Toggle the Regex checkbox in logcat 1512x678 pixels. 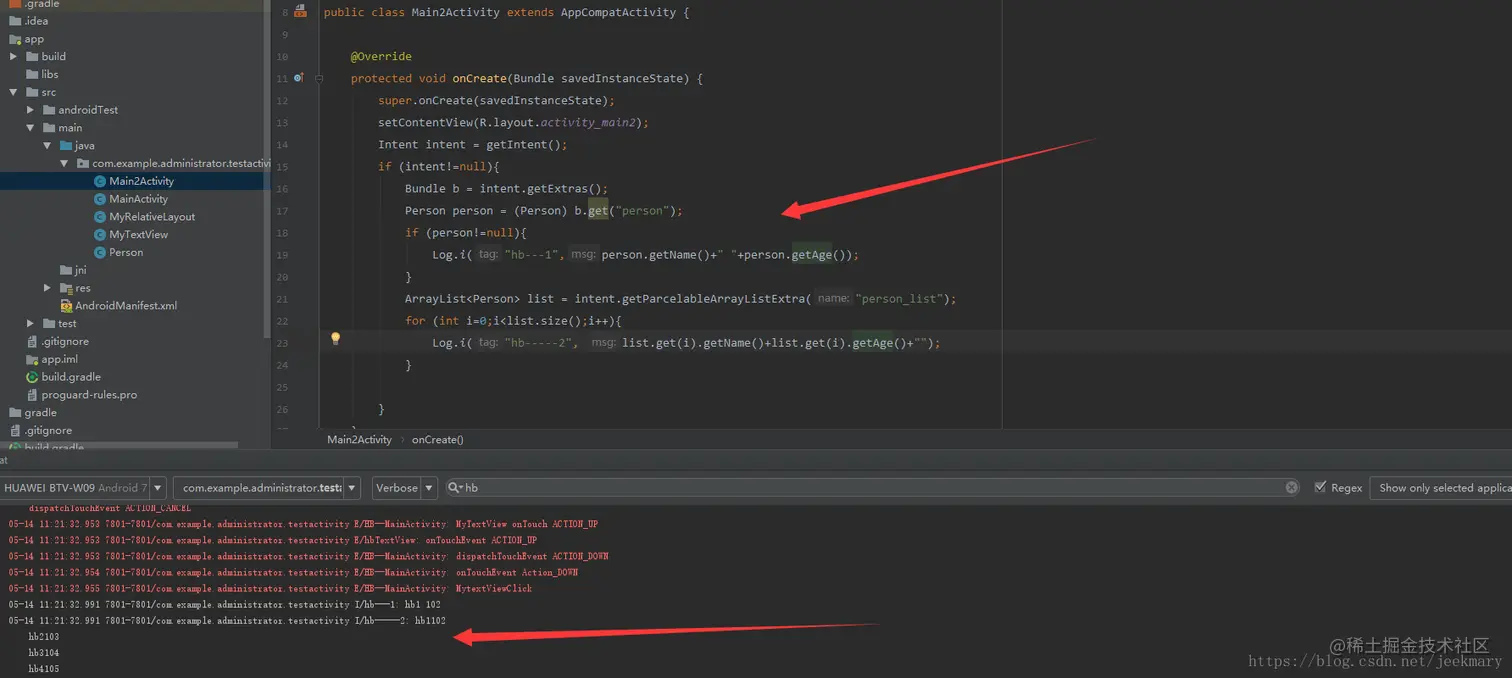(1320, 487)
